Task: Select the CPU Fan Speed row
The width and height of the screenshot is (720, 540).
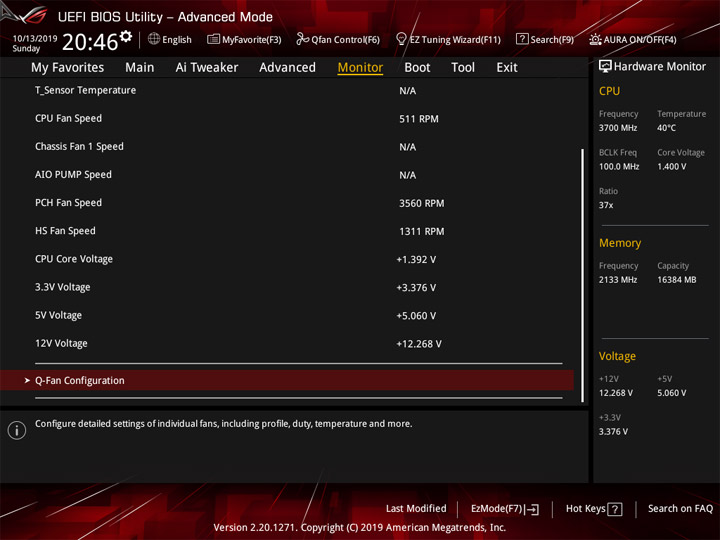Action: (287, 118)
